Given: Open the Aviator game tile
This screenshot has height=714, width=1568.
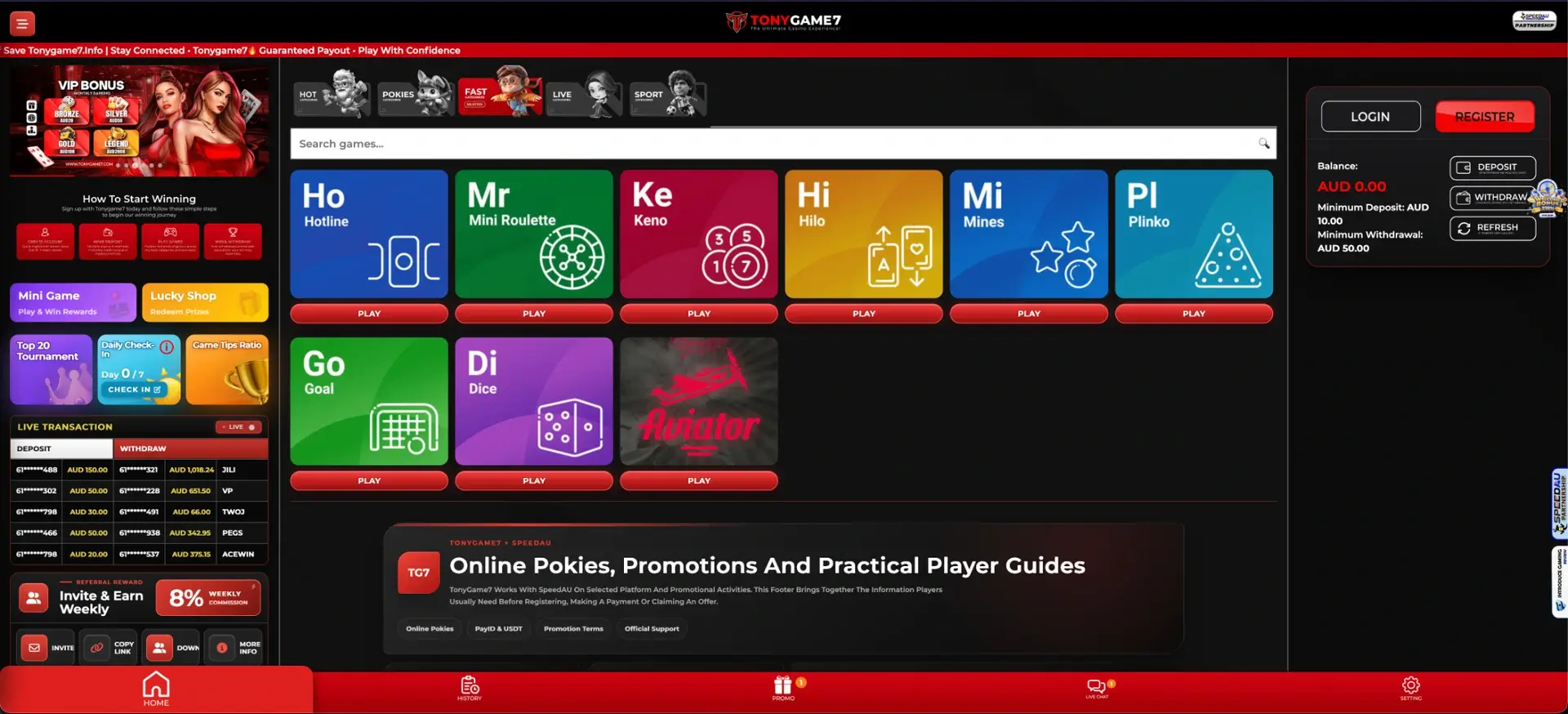Looking at the screenshot, I should (699, 401).
